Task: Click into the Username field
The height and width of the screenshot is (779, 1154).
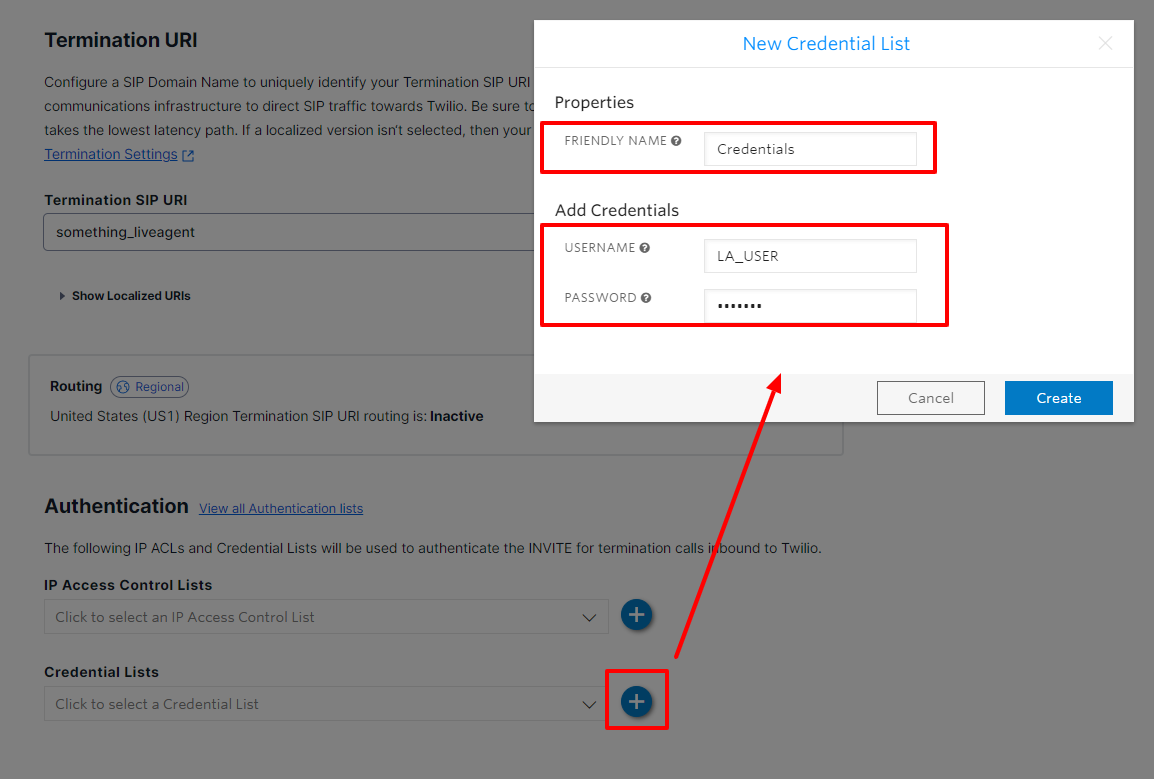Action: 810,256
